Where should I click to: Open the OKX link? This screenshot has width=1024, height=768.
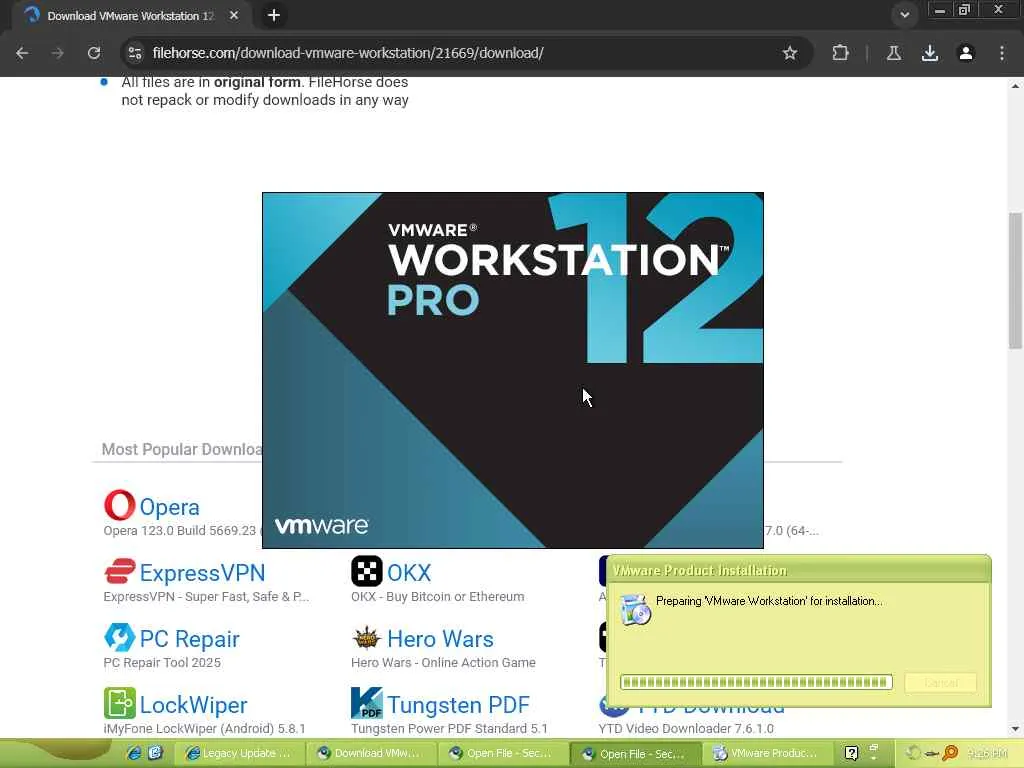(409, 573)
